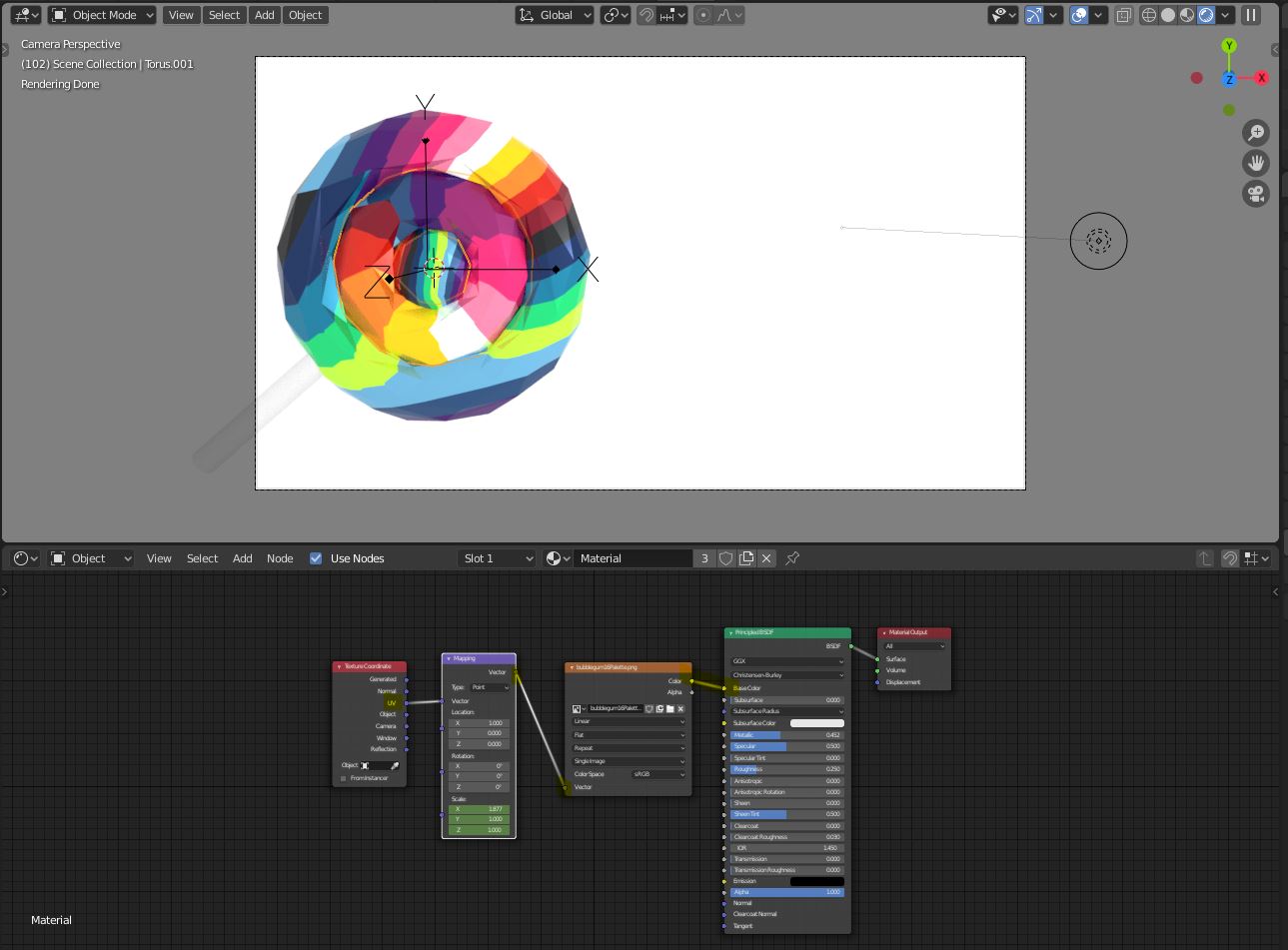Image resolution: width=1288 pixels, height=950 pixels.
Task: Enable From Instancer checkbox in Texture Coordinate
Action: [344, 778]
